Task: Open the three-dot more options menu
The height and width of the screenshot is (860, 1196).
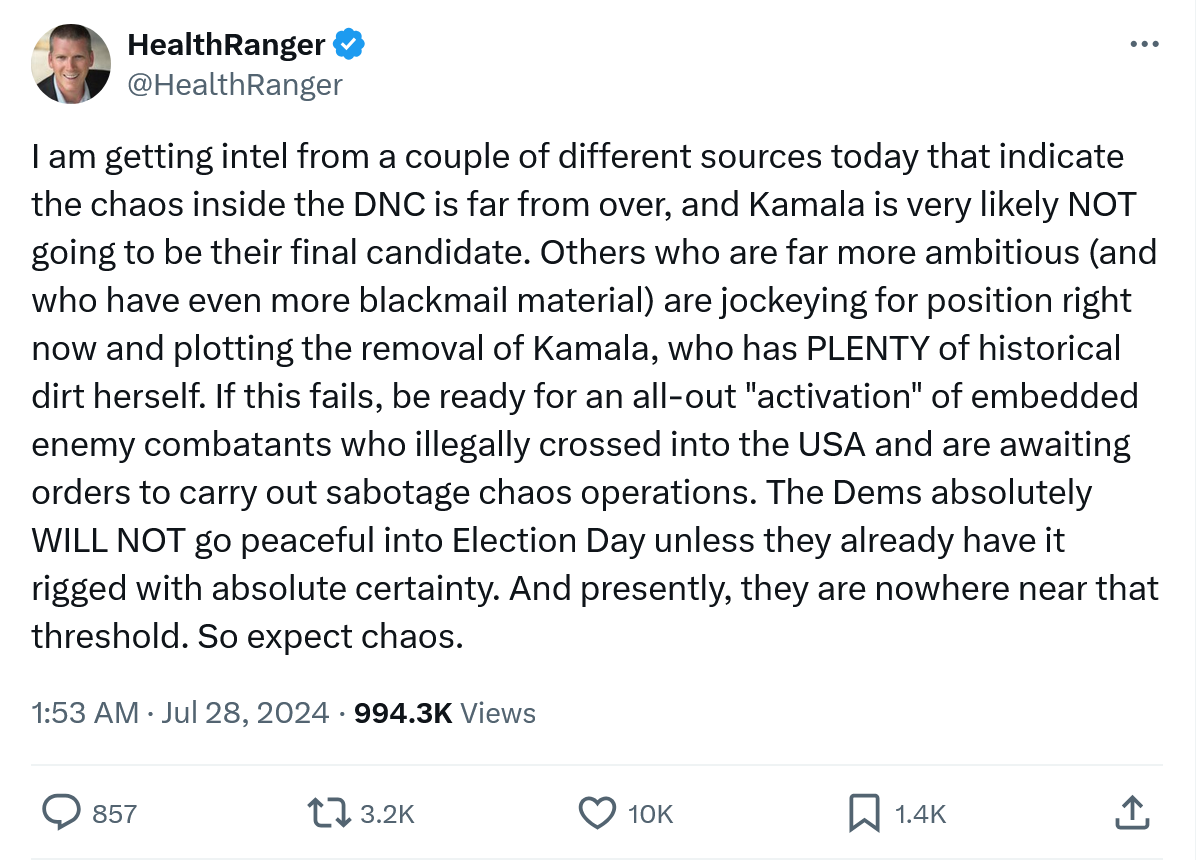Action: [x=1144, y=44]
